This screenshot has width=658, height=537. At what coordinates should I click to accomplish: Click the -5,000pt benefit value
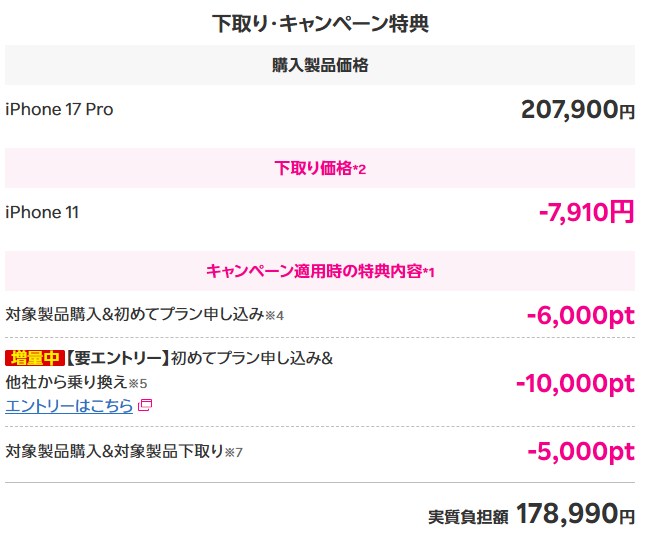[580, 451]
